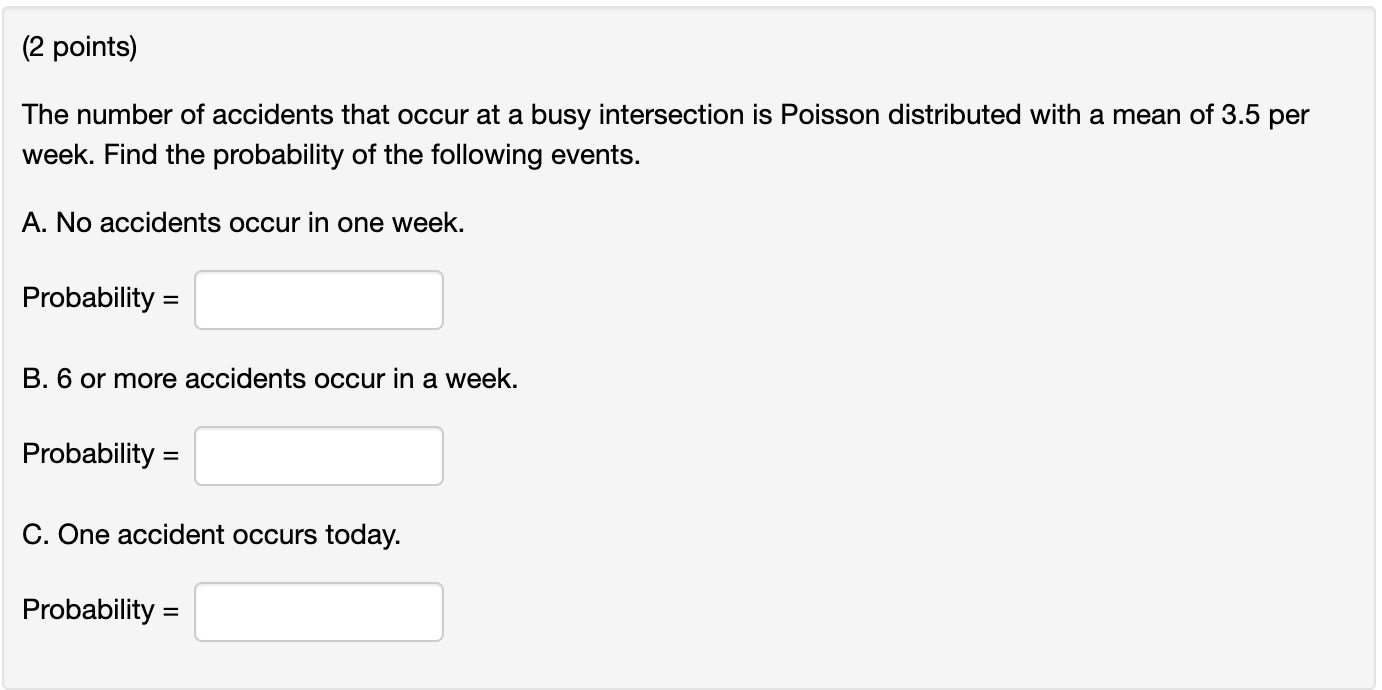The image size is (1382, 690).
Task: Select the input box under part C
Action: (318, 612)
